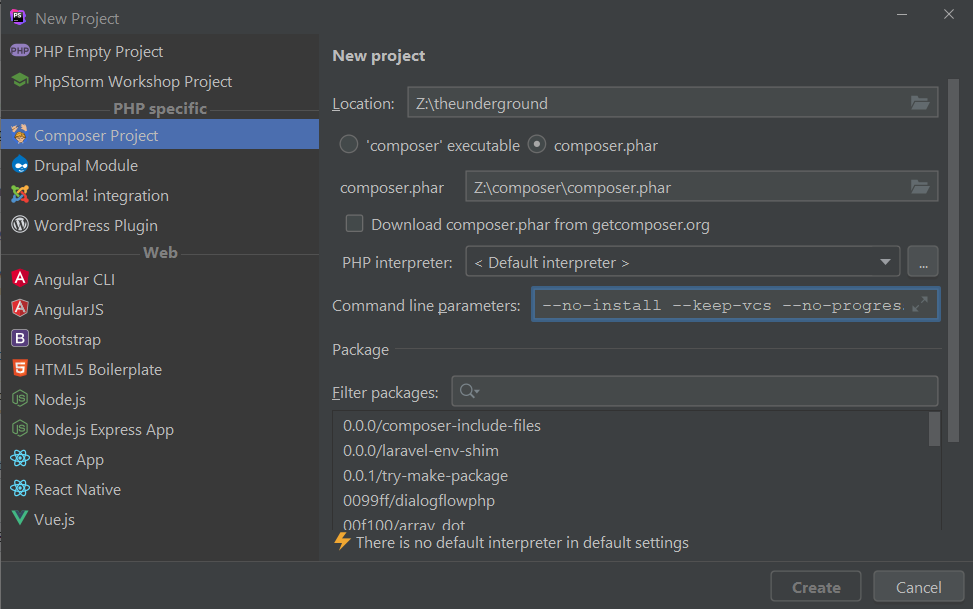Click the Joomla! integration icon
973x609 pixels.
tap(20, 194)
